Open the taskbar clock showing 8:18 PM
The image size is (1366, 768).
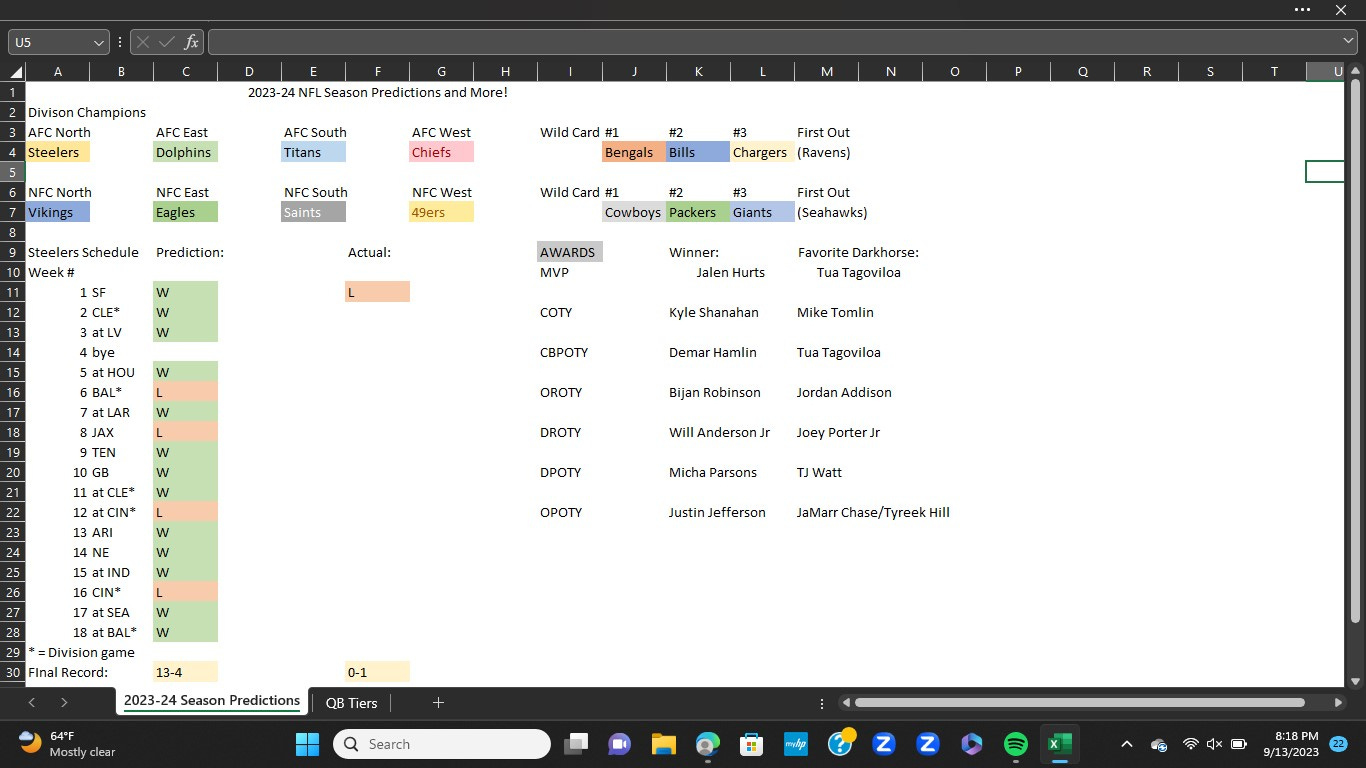[1289, 744]
